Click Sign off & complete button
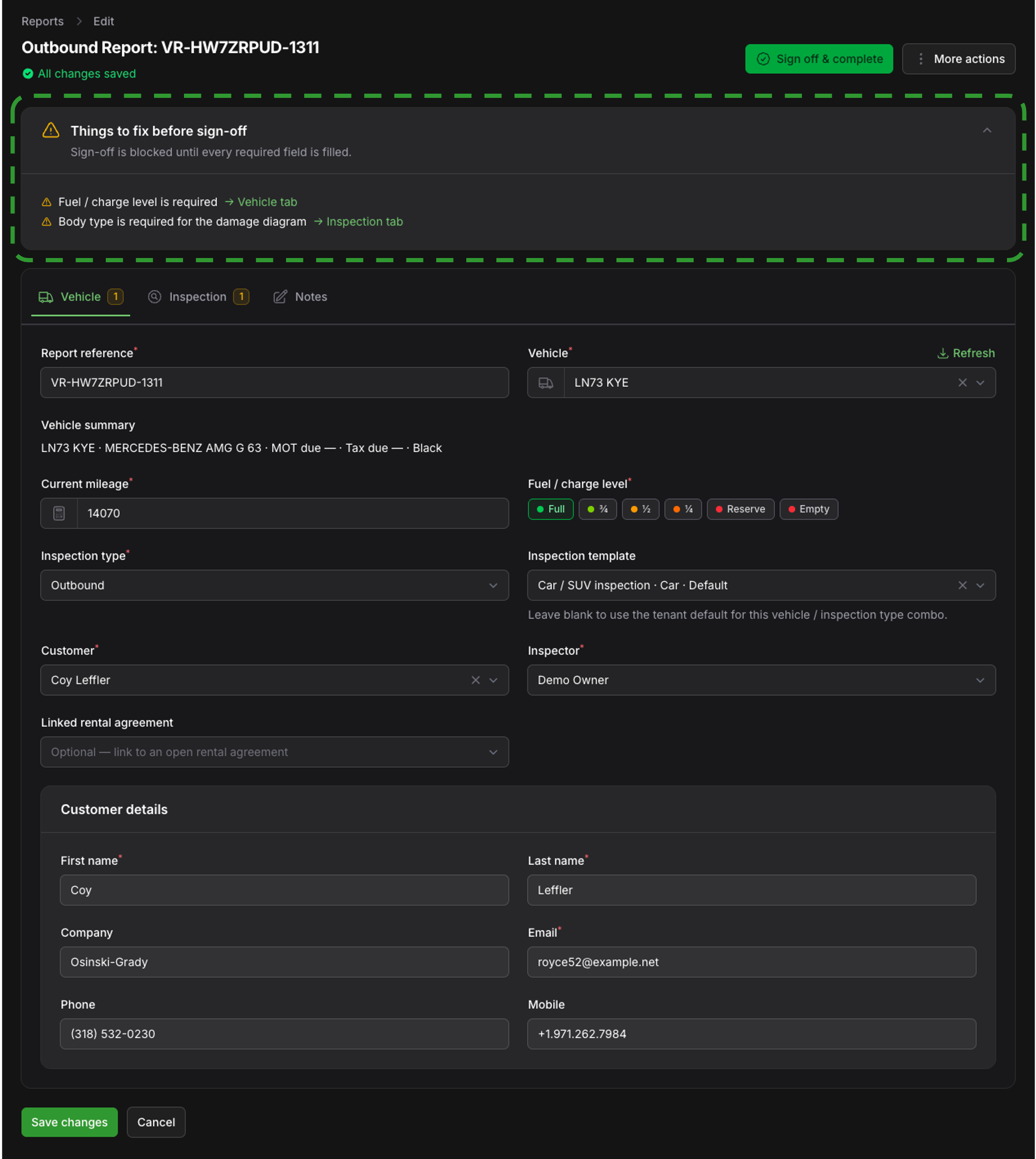 (x=819, y=59)
